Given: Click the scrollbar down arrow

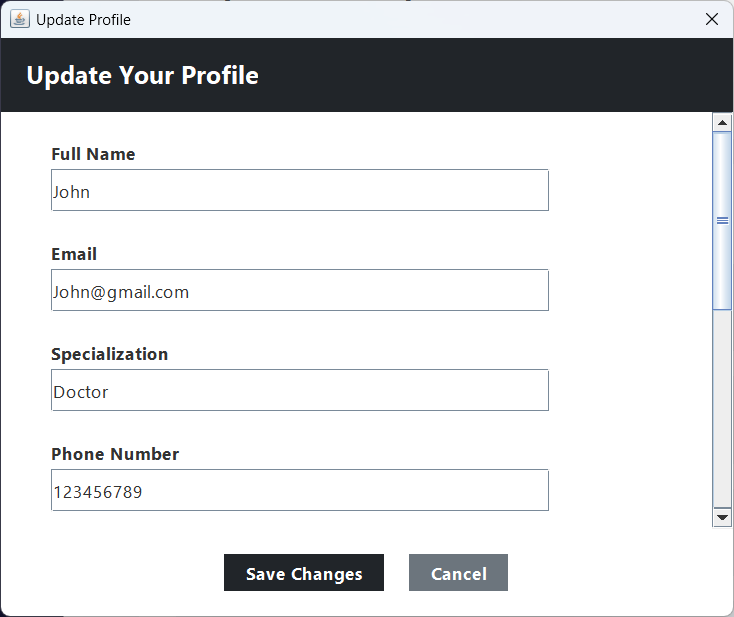Looking at the screenshot, I should pos(722,517).
